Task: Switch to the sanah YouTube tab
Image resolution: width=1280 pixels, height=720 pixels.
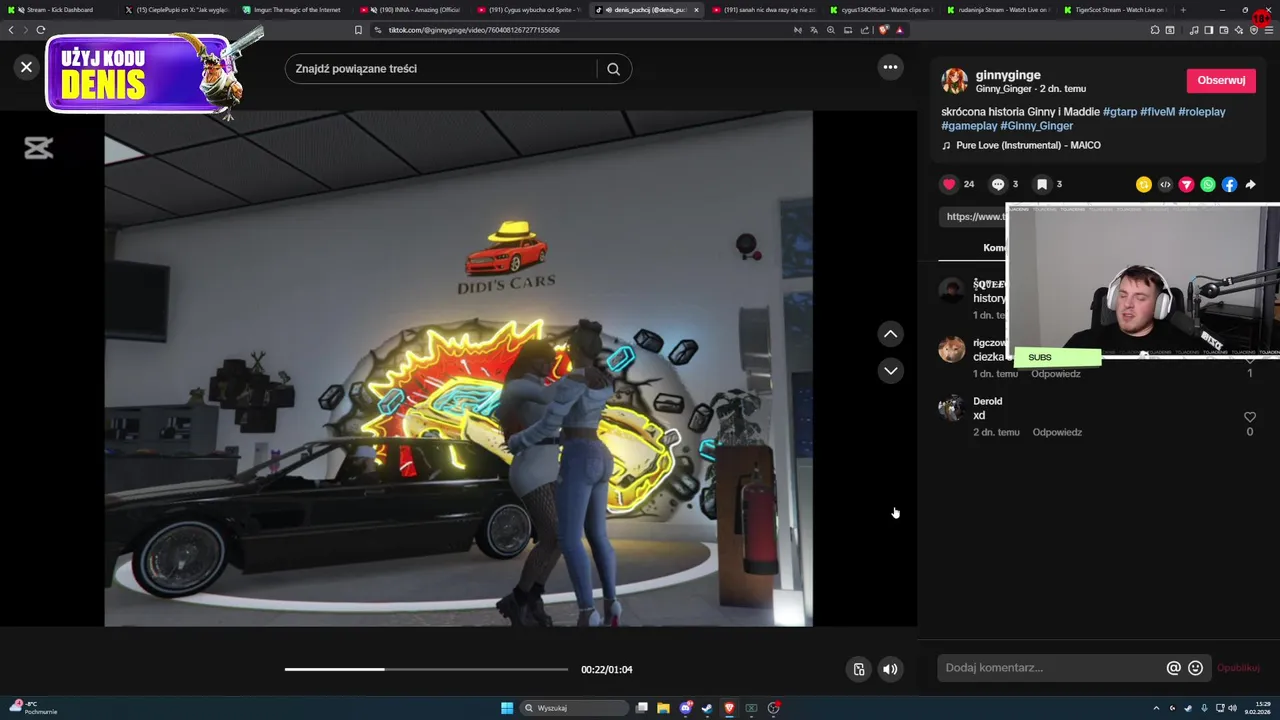Action: 763,10
